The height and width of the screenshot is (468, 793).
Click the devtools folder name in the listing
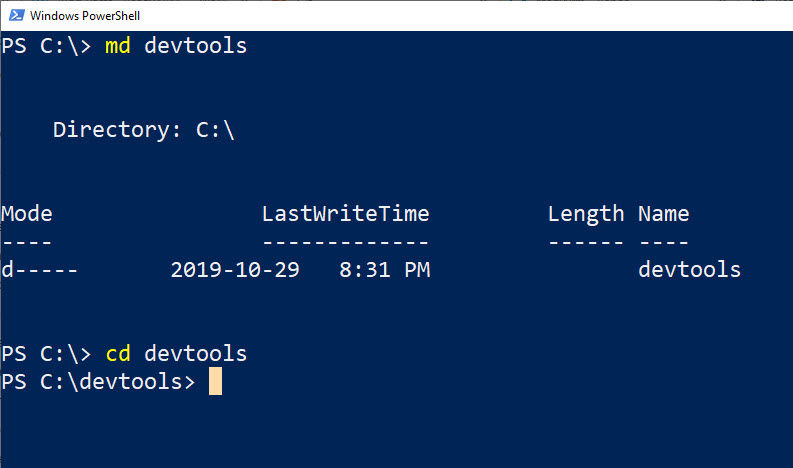tap(689, 269)
